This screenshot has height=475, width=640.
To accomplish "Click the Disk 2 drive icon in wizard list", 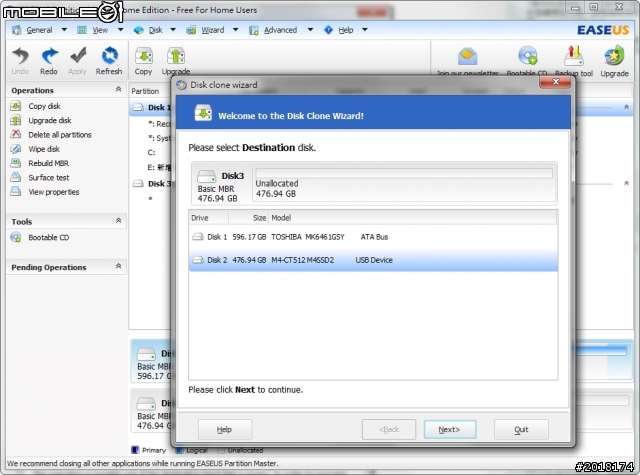I will click(x=198, y=260).
